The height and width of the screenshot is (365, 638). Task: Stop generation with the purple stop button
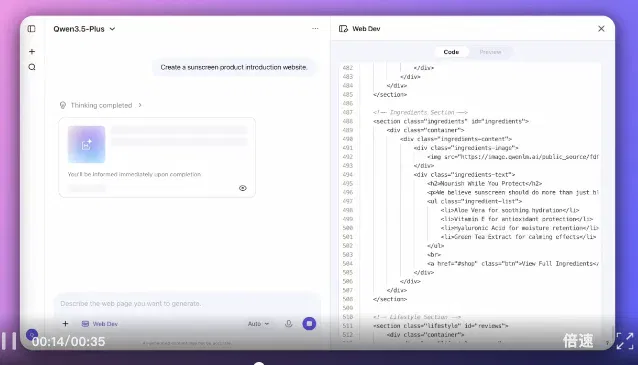(309, 324)
